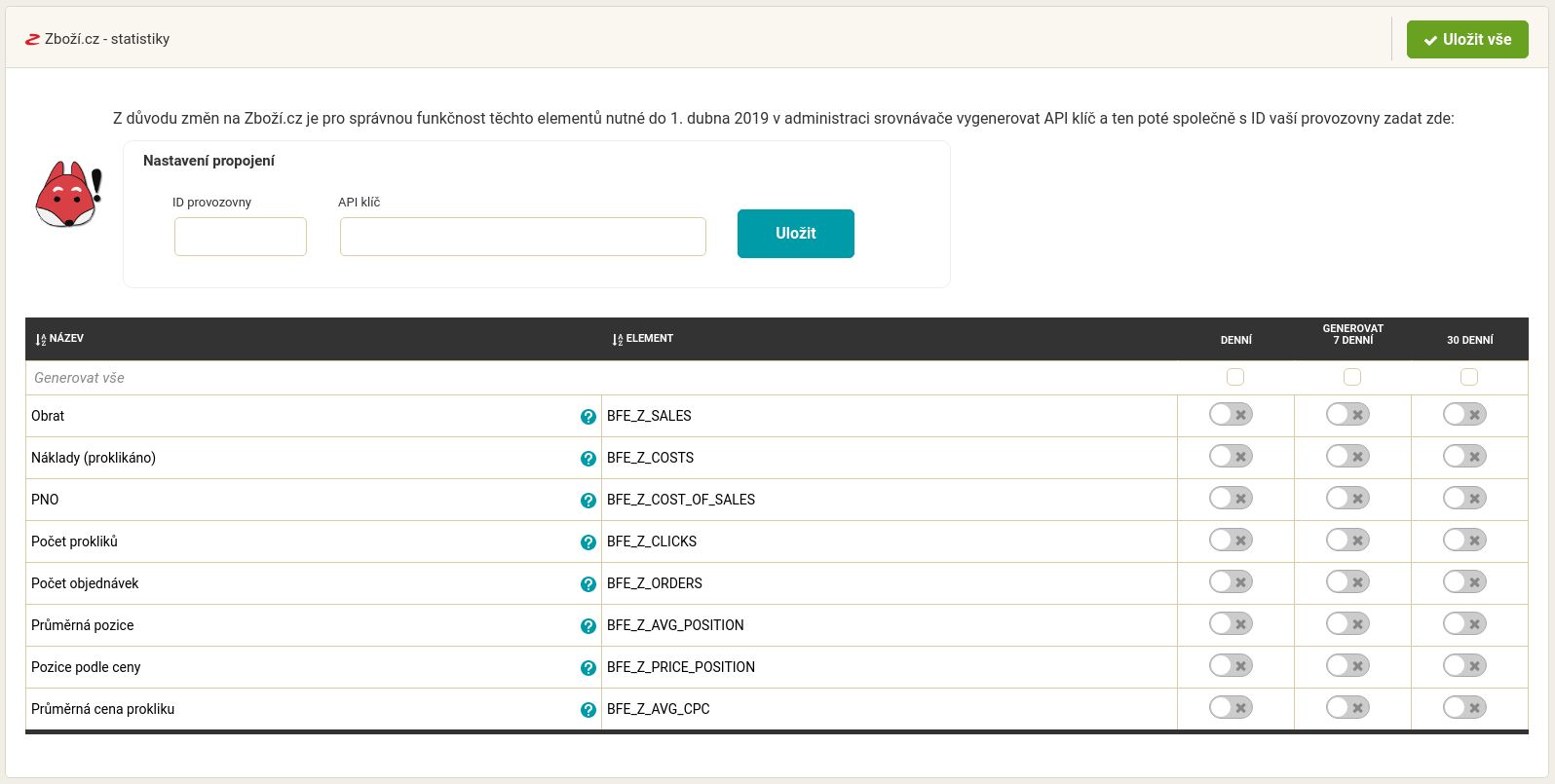
Task: Toggle 7 denní switch for PNO
Action: (x=1347, y=499)
